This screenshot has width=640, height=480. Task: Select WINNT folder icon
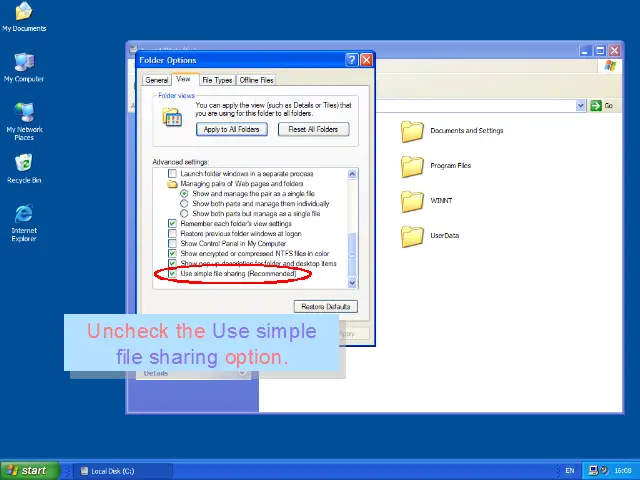click(412, 201)
